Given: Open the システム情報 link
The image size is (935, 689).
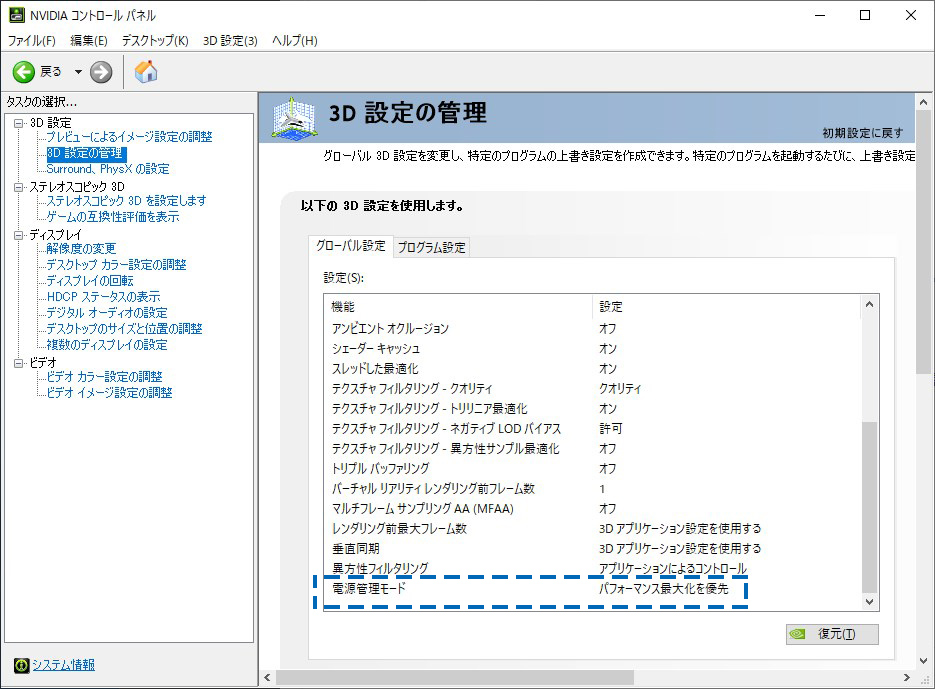Looking at the screenshot, I should click(63, 665).
